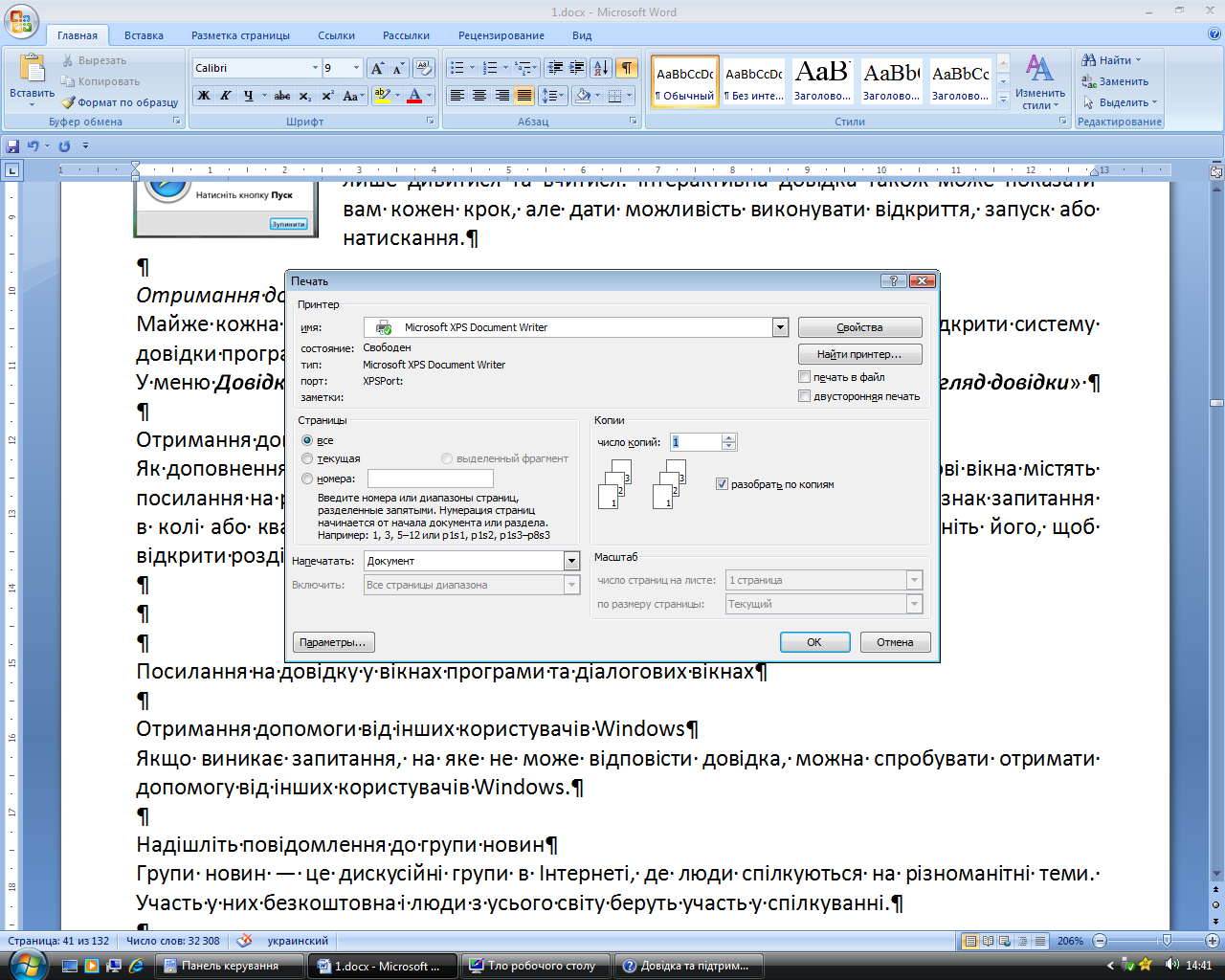This screenshot has width=1225, height=980.
Task: Click the 'Параметры...' button
Action: tap(332, 642)
